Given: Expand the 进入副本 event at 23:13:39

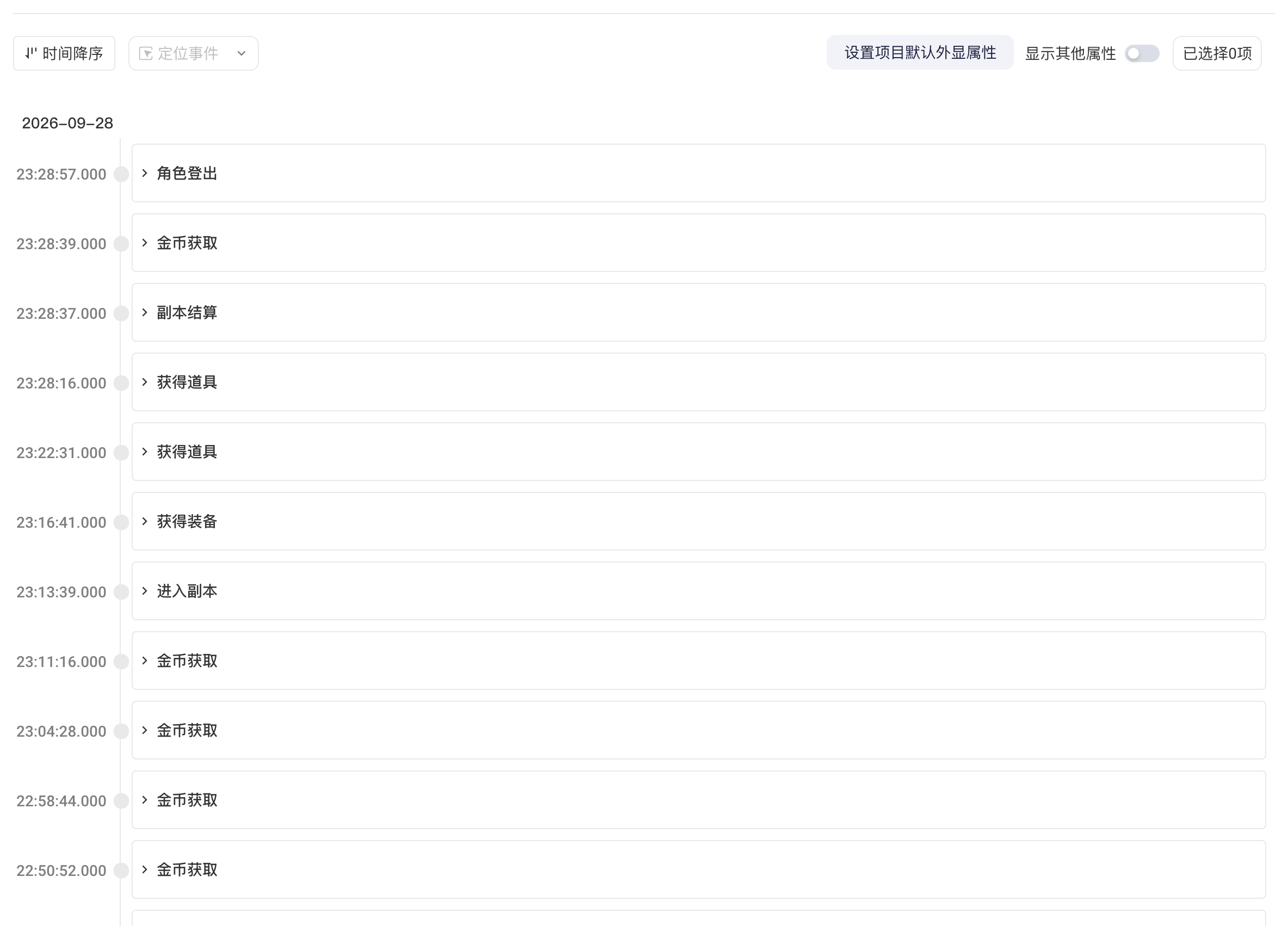Looking at the screenshot, I should coord(144,591).
